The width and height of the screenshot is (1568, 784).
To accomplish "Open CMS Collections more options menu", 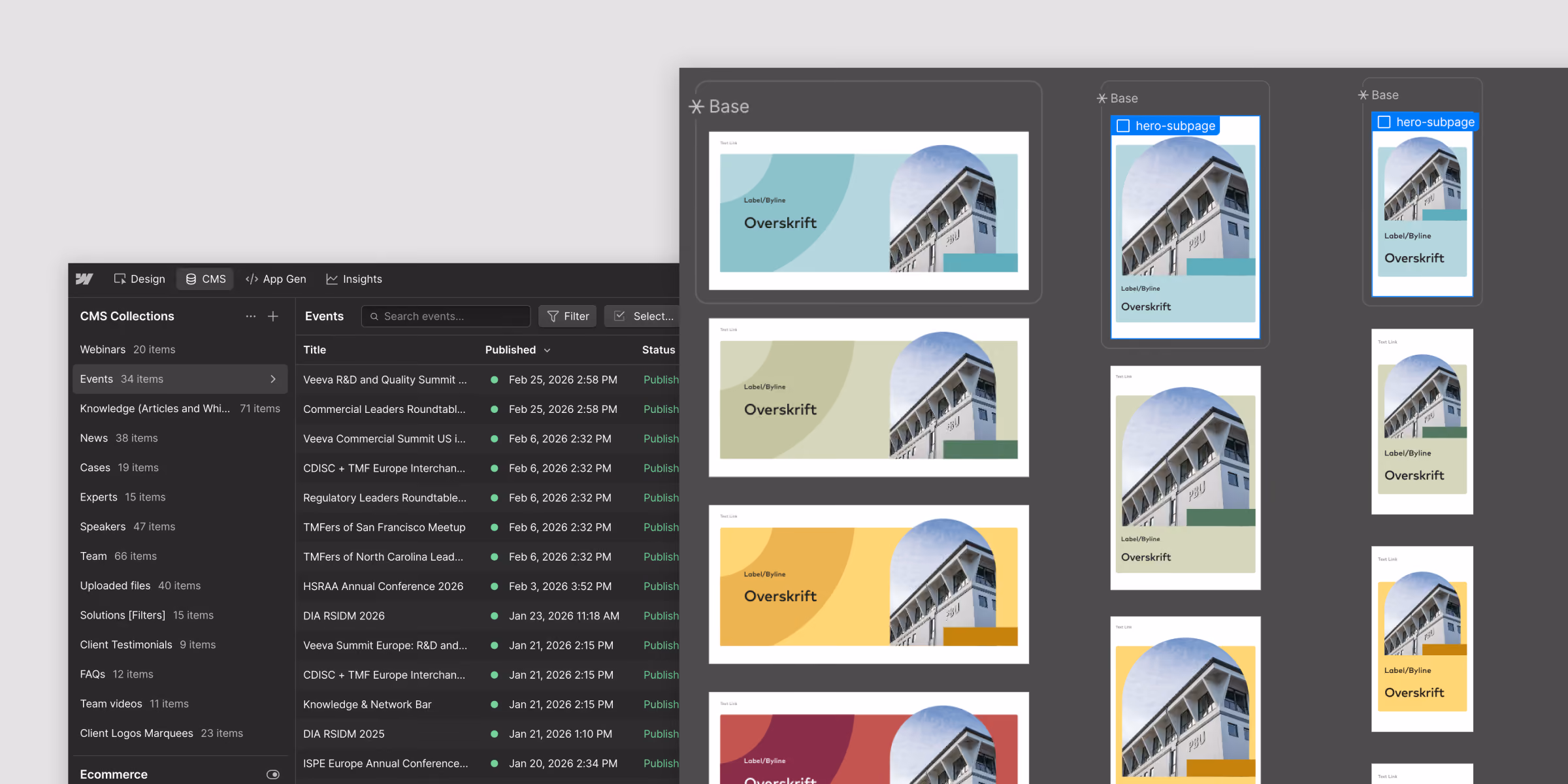I will point(251,316).
